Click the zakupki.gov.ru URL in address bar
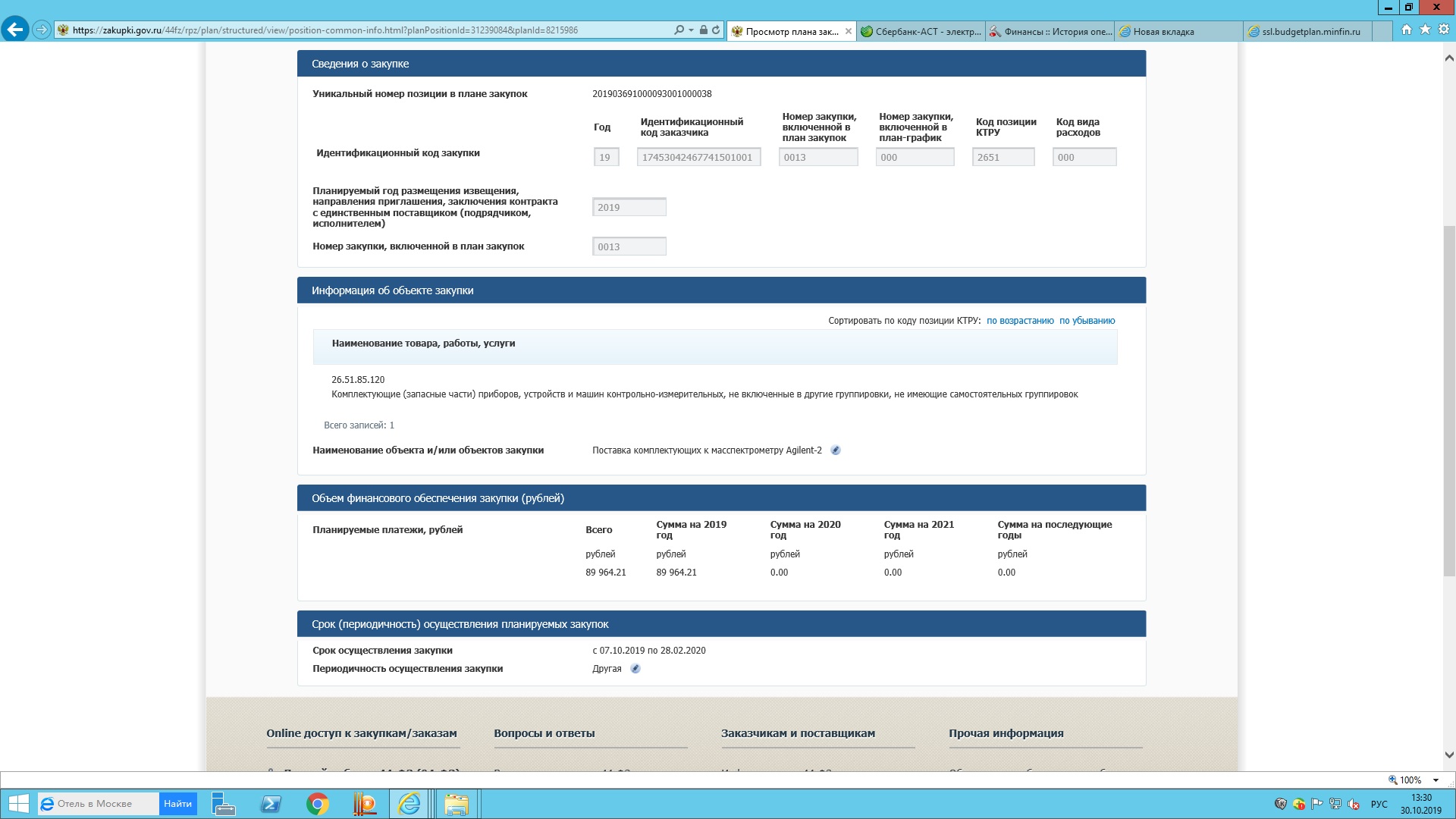This screenshot has height=819, width=1456. coord(325,30)
